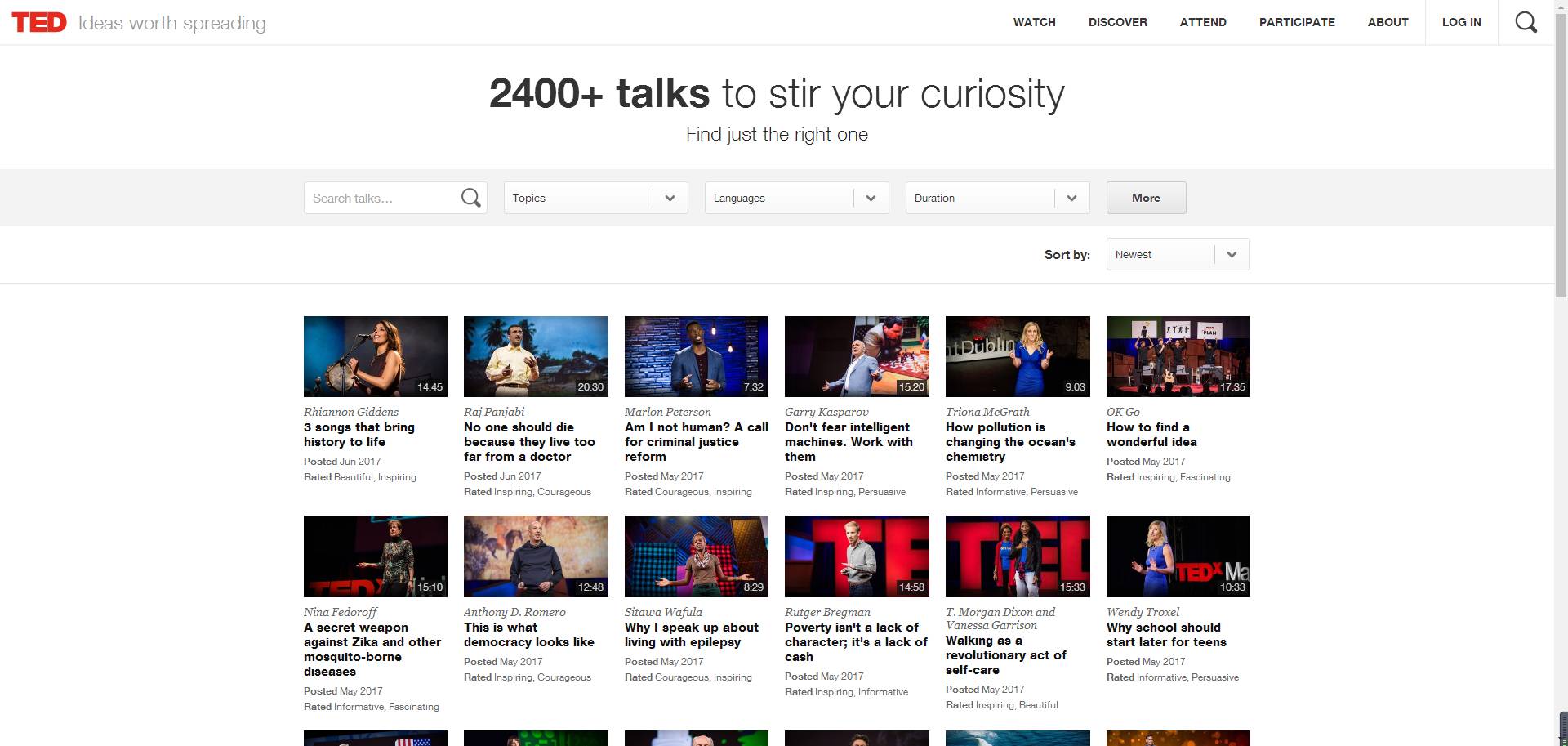Click the LOG IN link
Viewport: 1568px width, 746px height.
tap(1461, 22)
